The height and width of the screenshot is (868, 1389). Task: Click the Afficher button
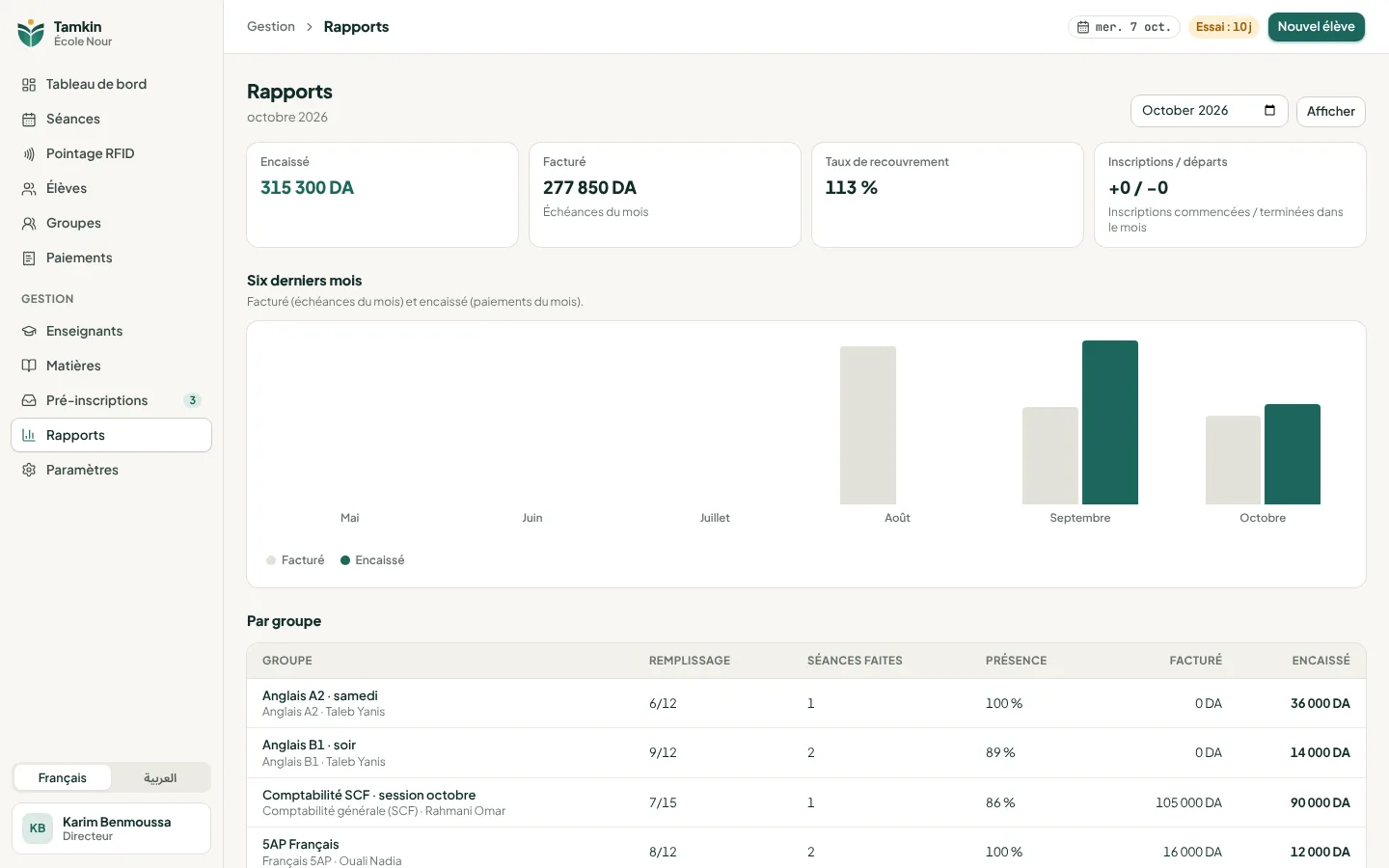pos(1331,112)
